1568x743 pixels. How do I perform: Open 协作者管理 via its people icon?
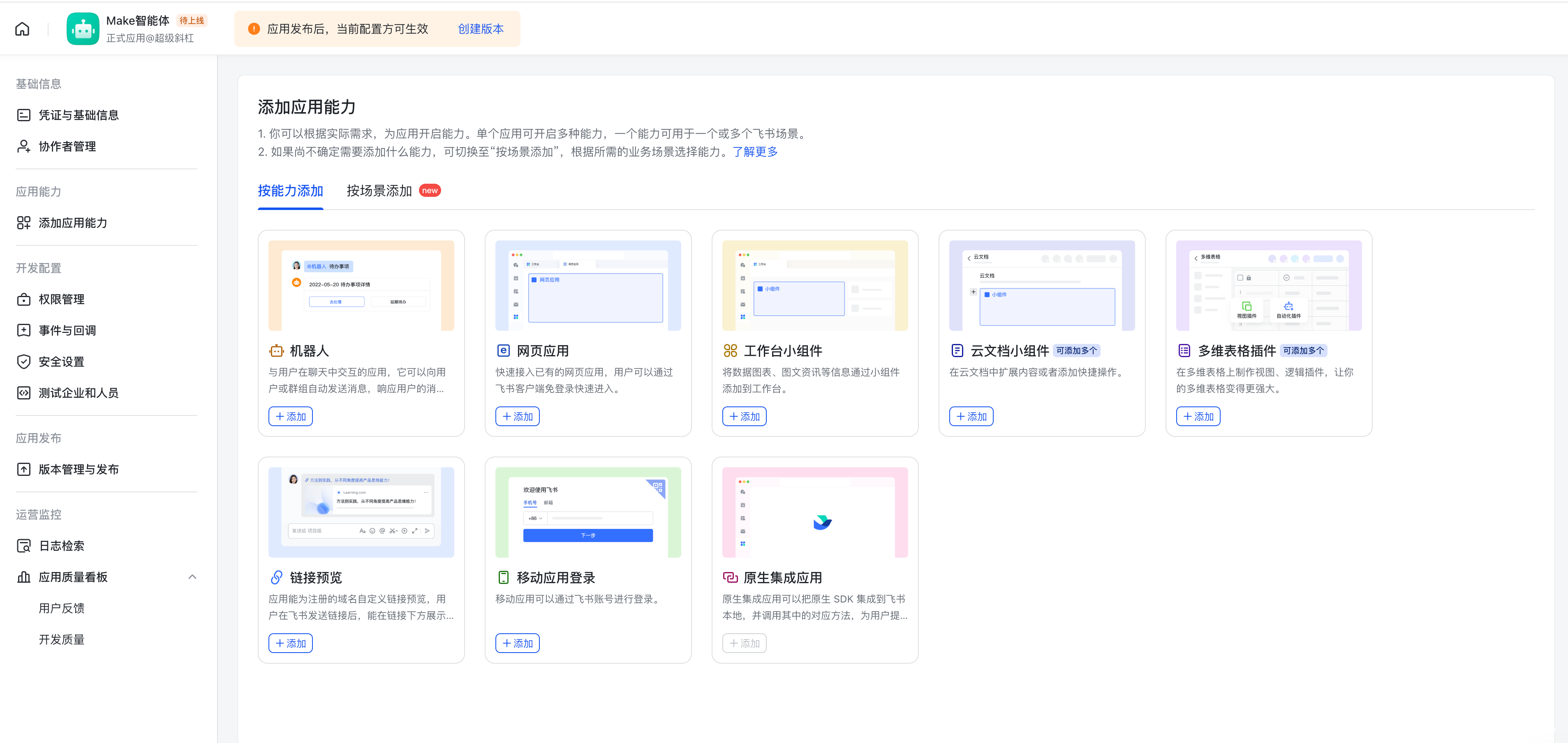pyautogui.click(x=23, y=146)
